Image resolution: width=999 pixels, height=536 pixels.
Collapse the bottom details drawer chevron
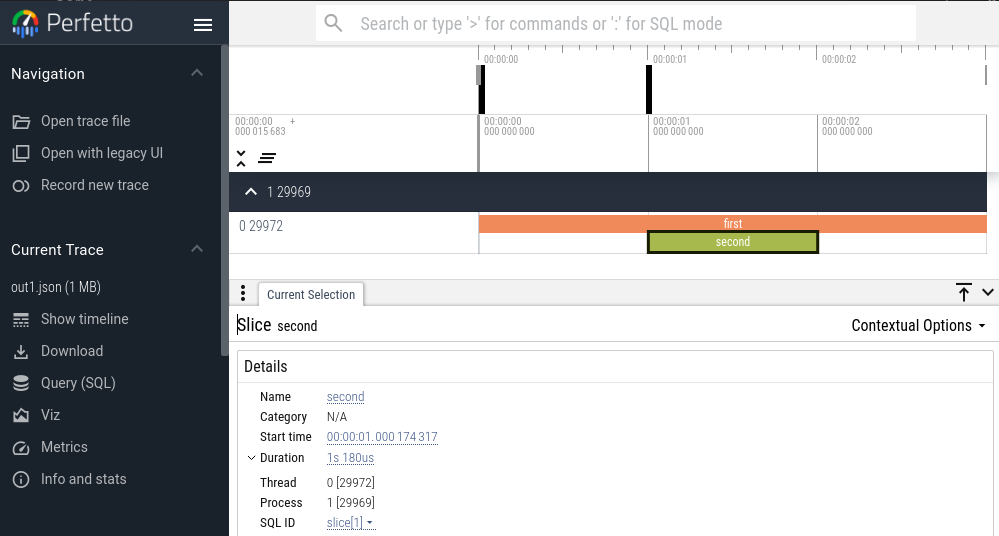click(988, 293)
